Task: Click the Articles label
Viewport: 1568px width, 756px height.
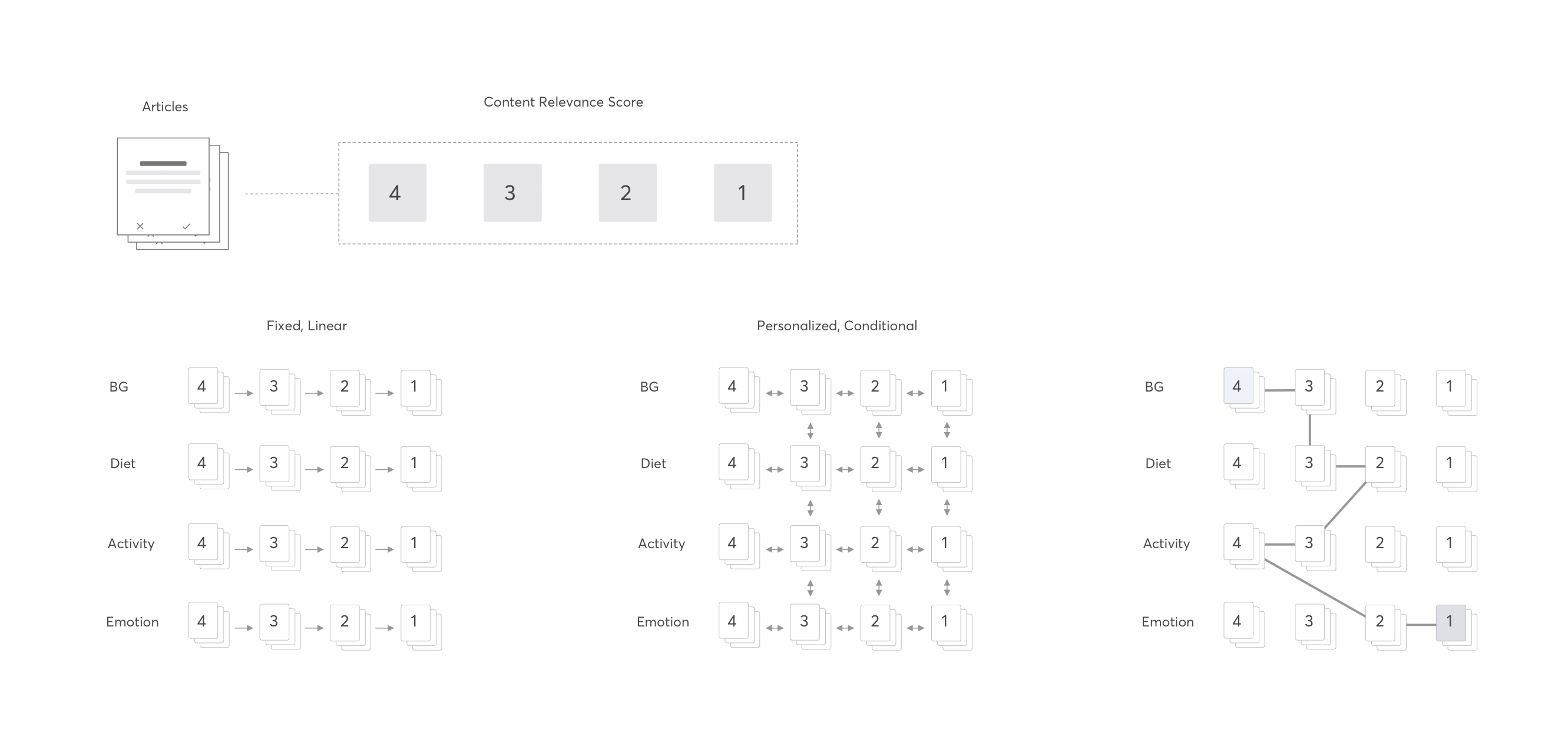Action: tap(165, 107)
